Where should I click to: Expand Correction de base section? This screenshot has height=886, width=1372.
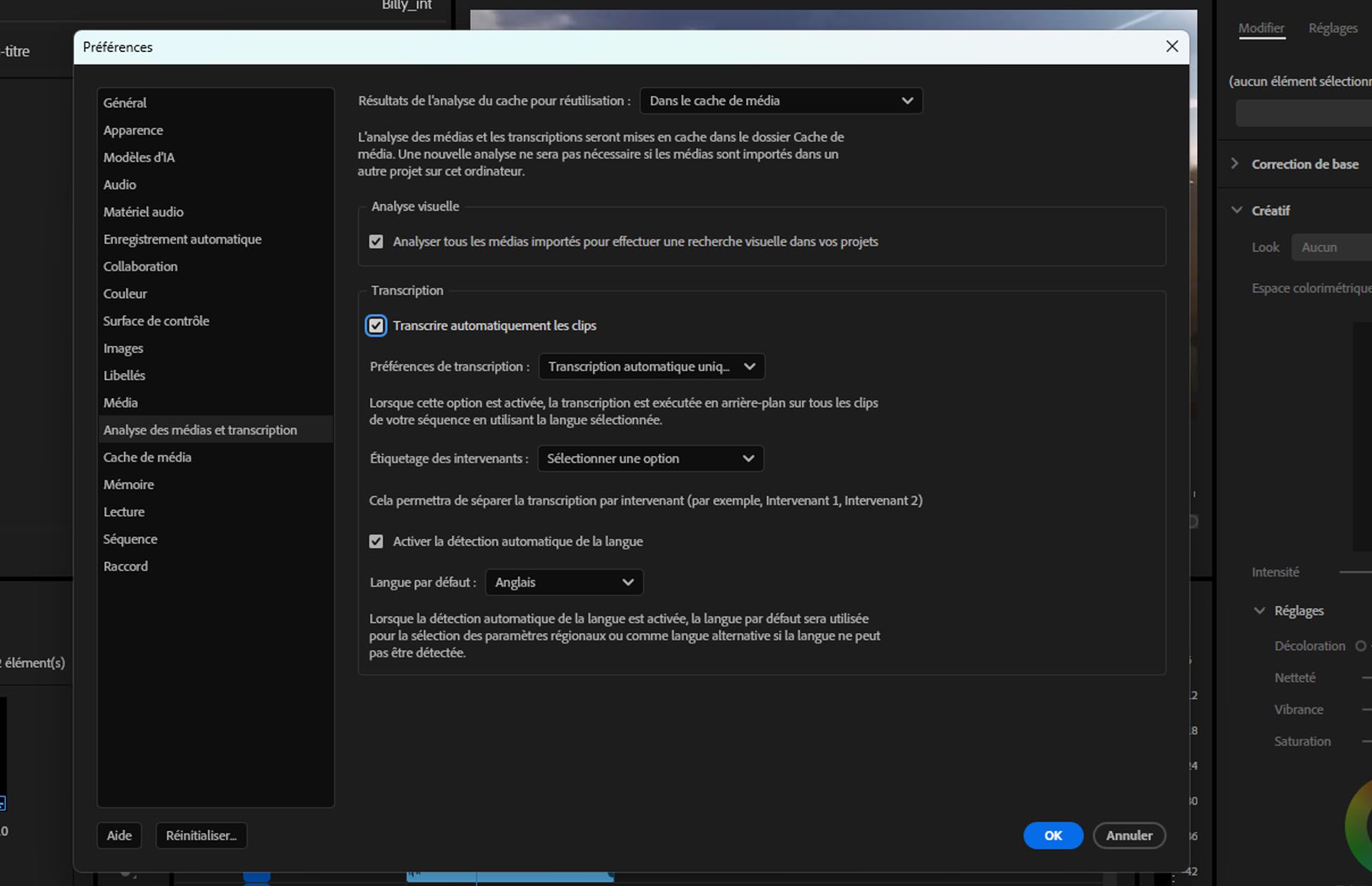click(x=1235, y=164)
